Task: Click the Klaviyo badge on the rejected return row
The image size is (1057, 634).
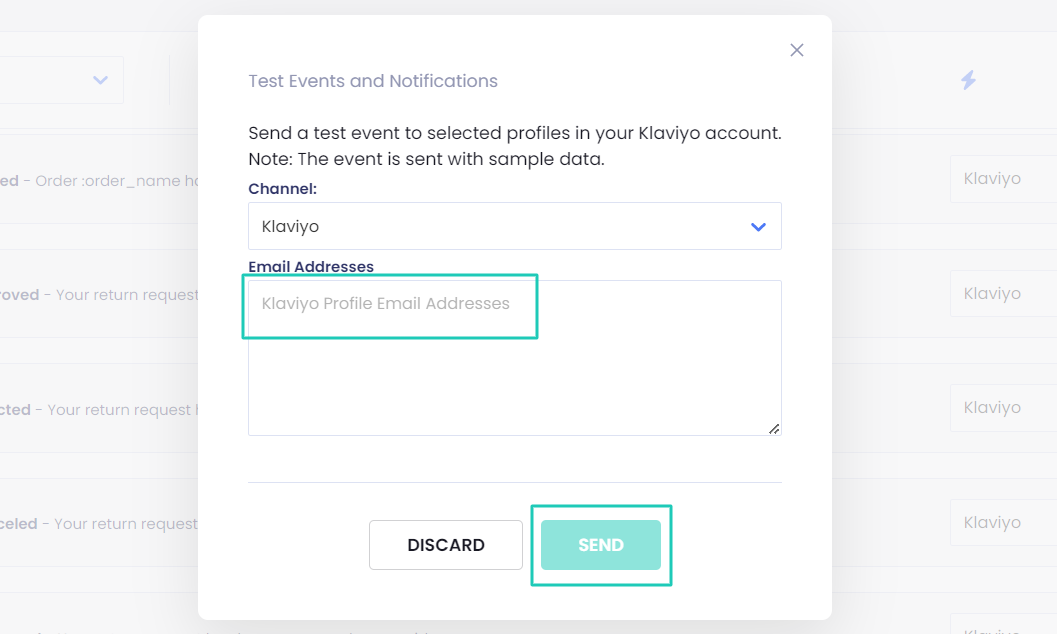Action: tap(994, 407)
